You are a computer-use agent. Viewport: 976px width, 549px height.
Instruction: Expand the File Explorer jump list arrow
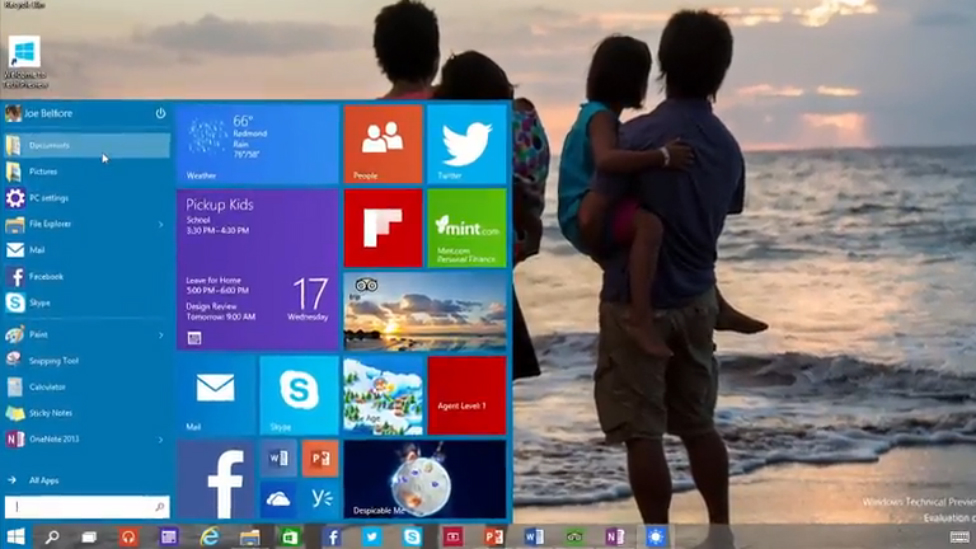point(161,224)
